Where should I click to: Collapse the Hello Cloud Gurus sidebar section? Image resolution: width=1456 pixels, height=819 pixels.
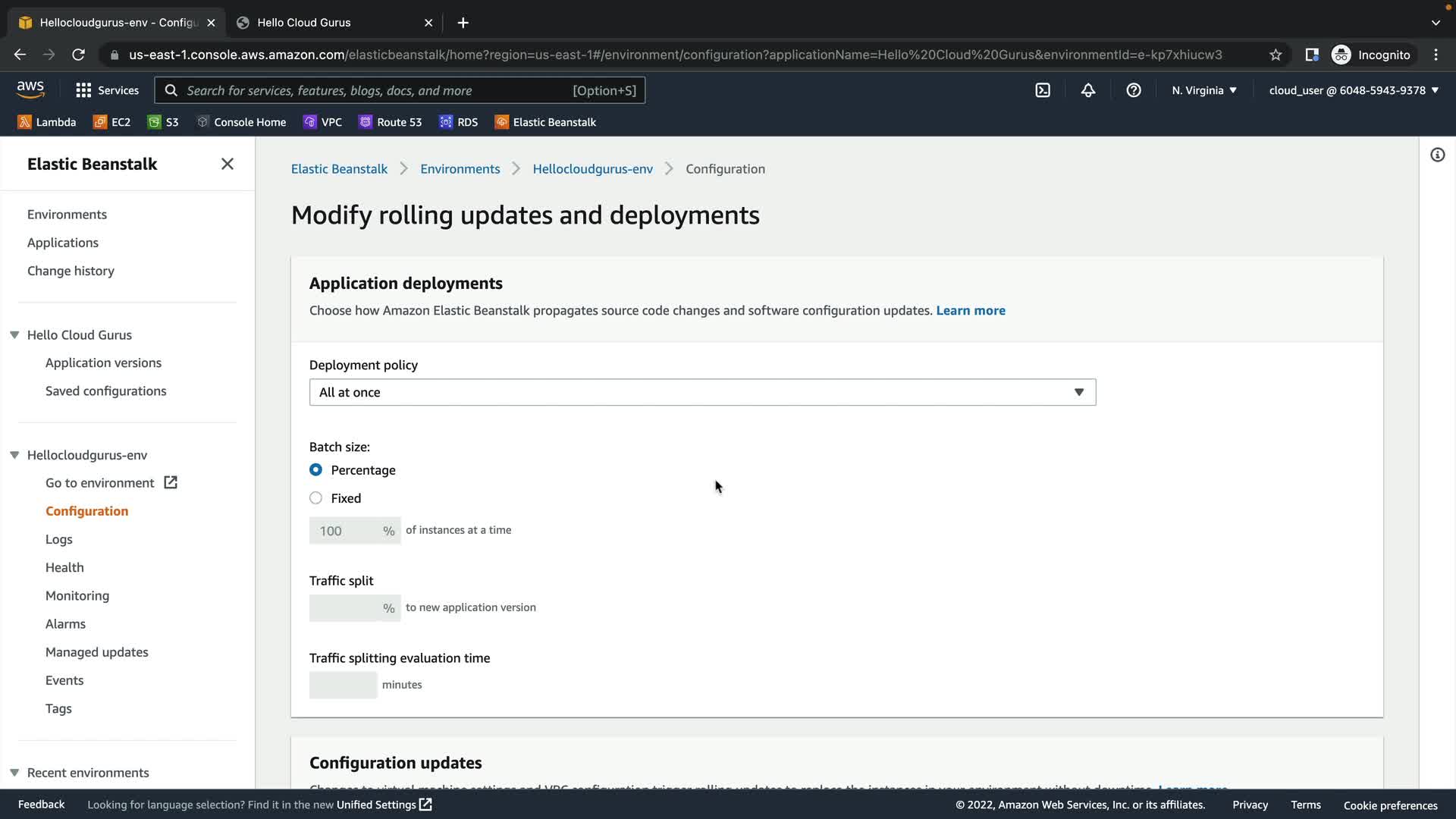pyautogui.click(x=14, y=334)
